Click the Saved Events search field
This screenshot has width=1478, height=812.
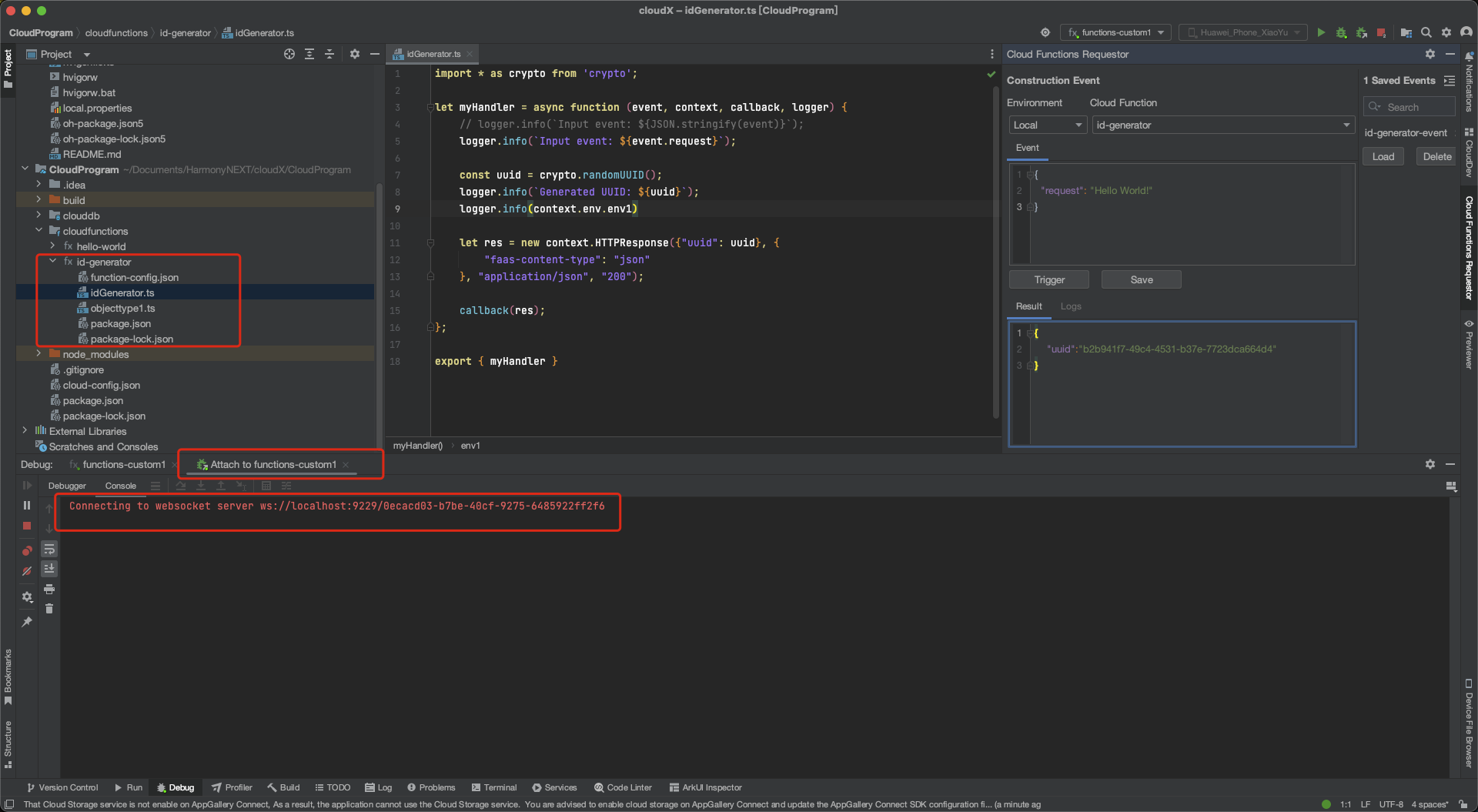click(1409, 107)
